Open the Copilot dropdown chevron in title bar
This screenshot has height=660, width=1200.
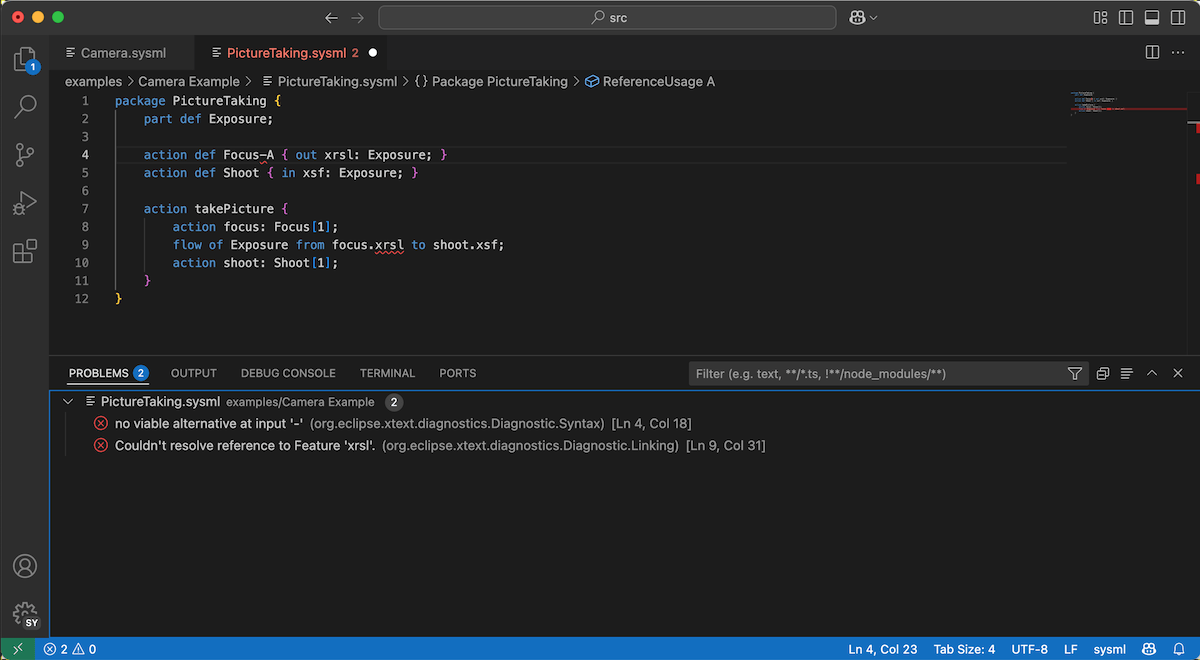[x=874, y=18]
